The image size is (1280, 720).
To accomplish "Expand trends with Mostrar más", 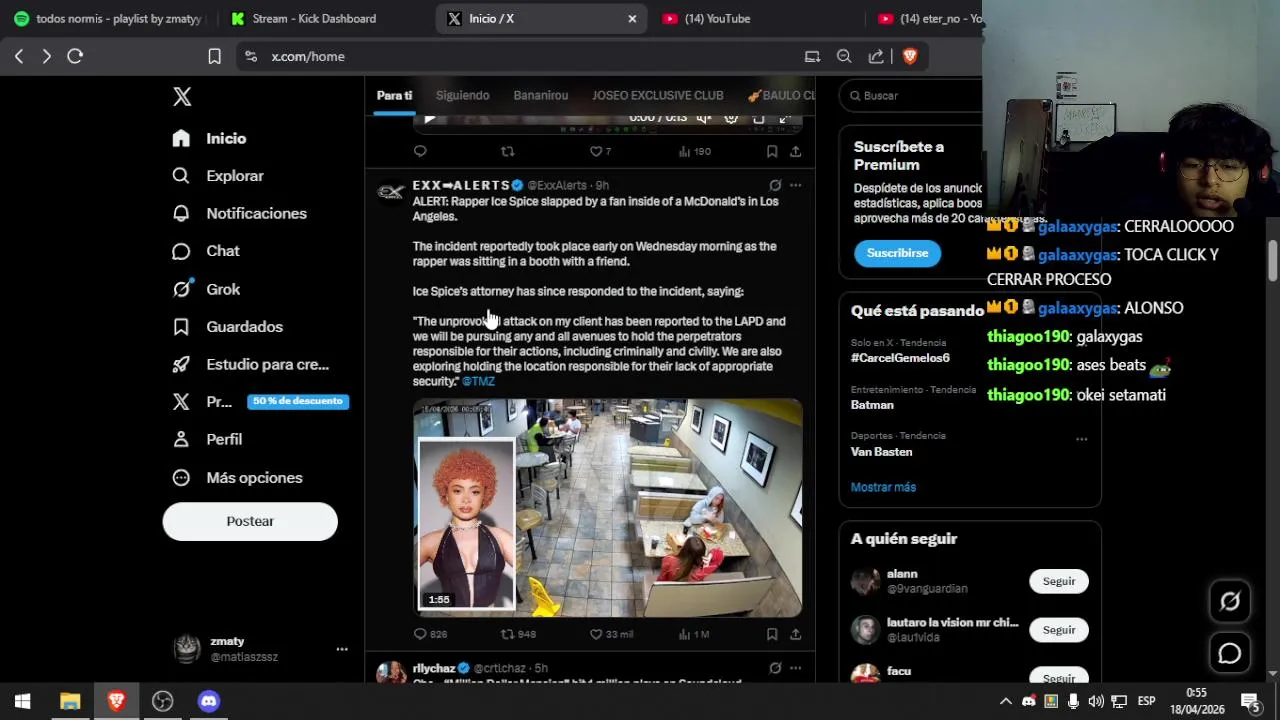I will coord(883,487).
